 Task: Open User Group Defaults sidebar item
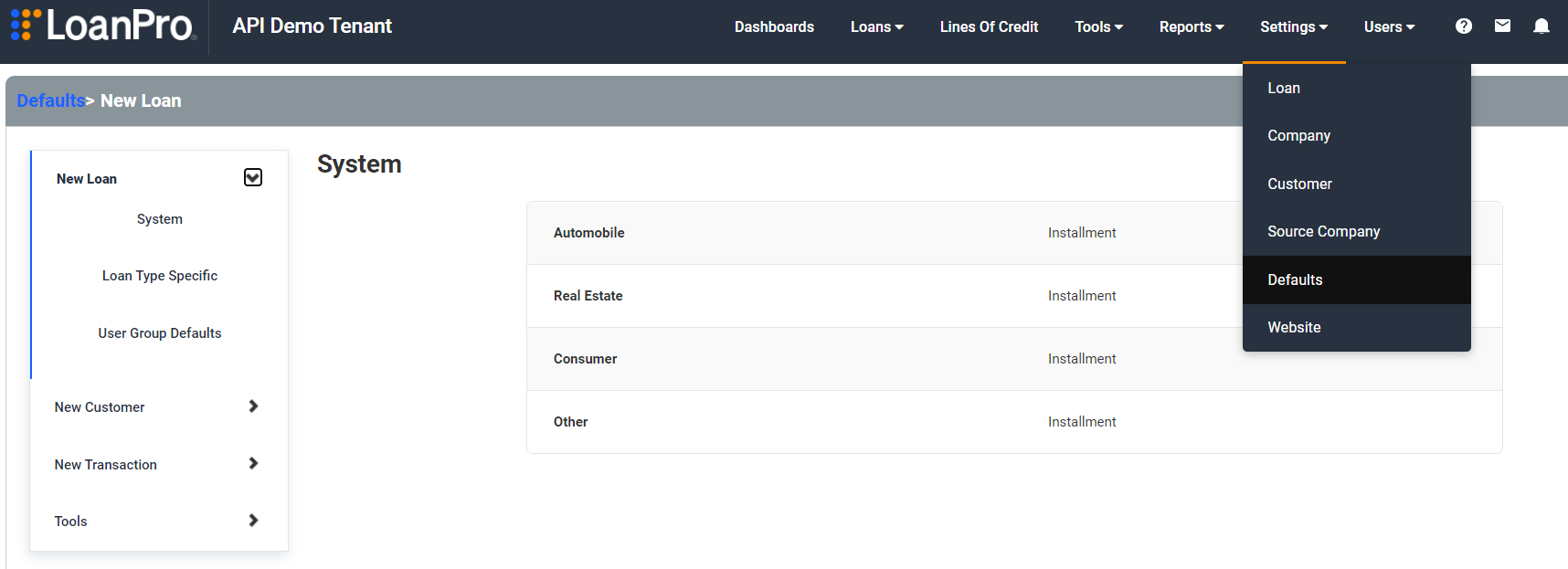pos(160,333)
